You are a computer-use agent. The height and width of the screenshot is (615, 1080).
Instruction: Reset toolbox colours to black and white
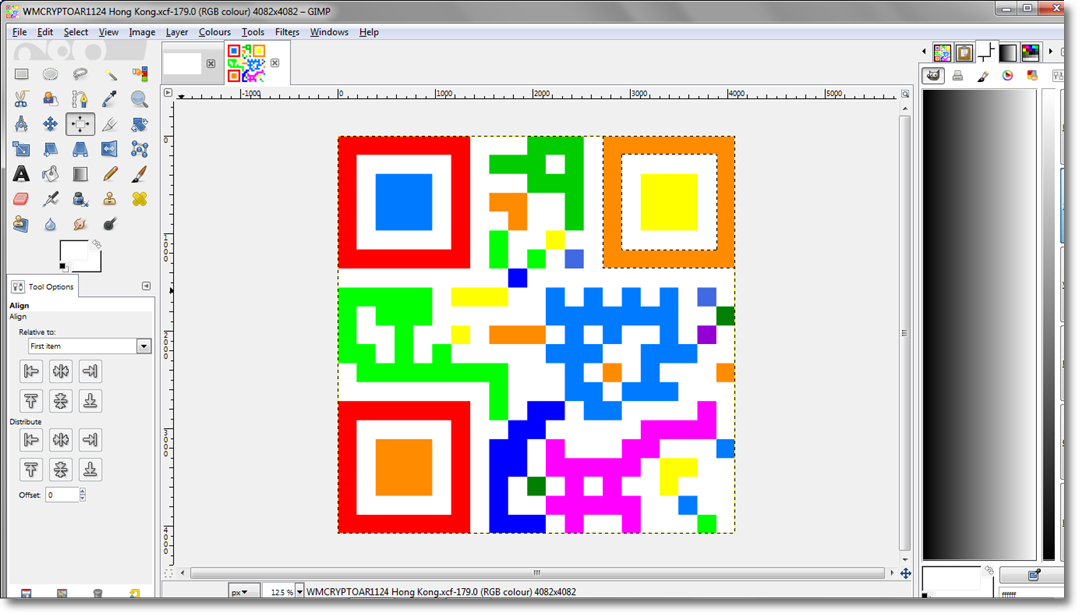click(x=63, y=267)
